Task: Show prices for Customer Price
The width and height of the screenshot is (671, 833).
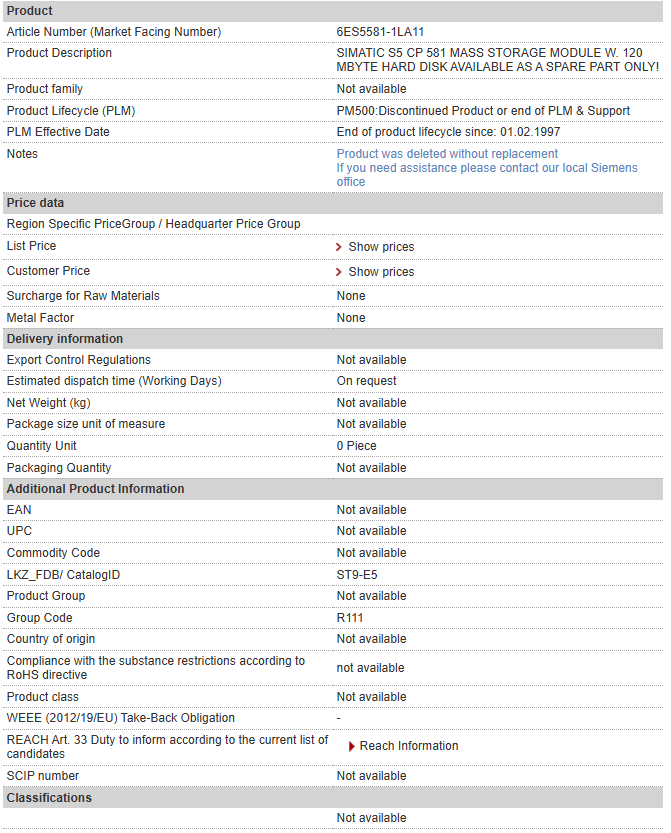Action: coord(381,272)
